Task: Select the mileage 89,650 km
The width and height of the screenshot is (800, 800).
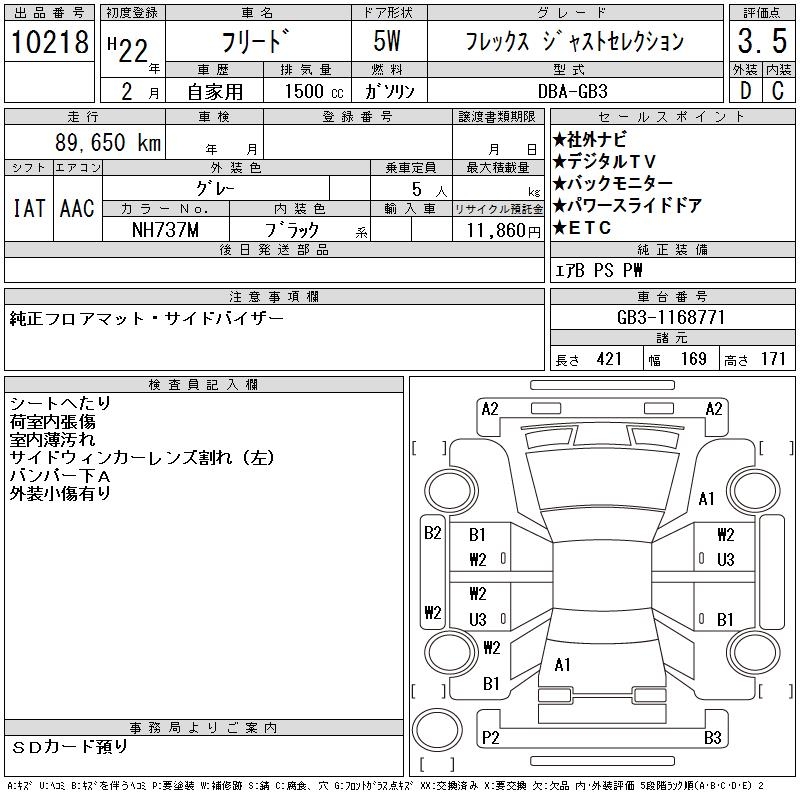Action: (x=108, y=142)
